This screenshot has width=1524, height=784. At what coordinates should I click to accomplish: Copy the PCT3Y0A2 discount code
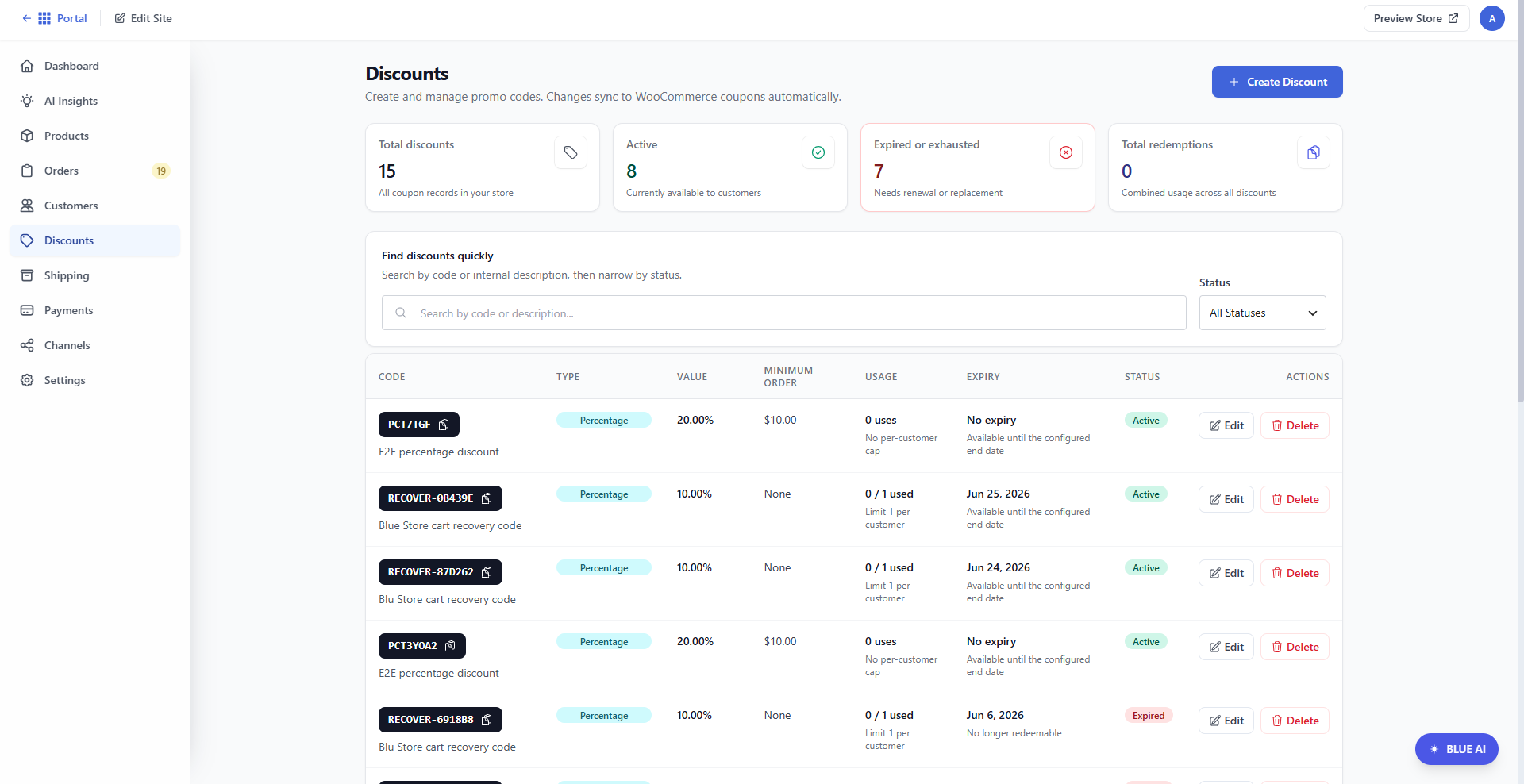pos(450,646)
